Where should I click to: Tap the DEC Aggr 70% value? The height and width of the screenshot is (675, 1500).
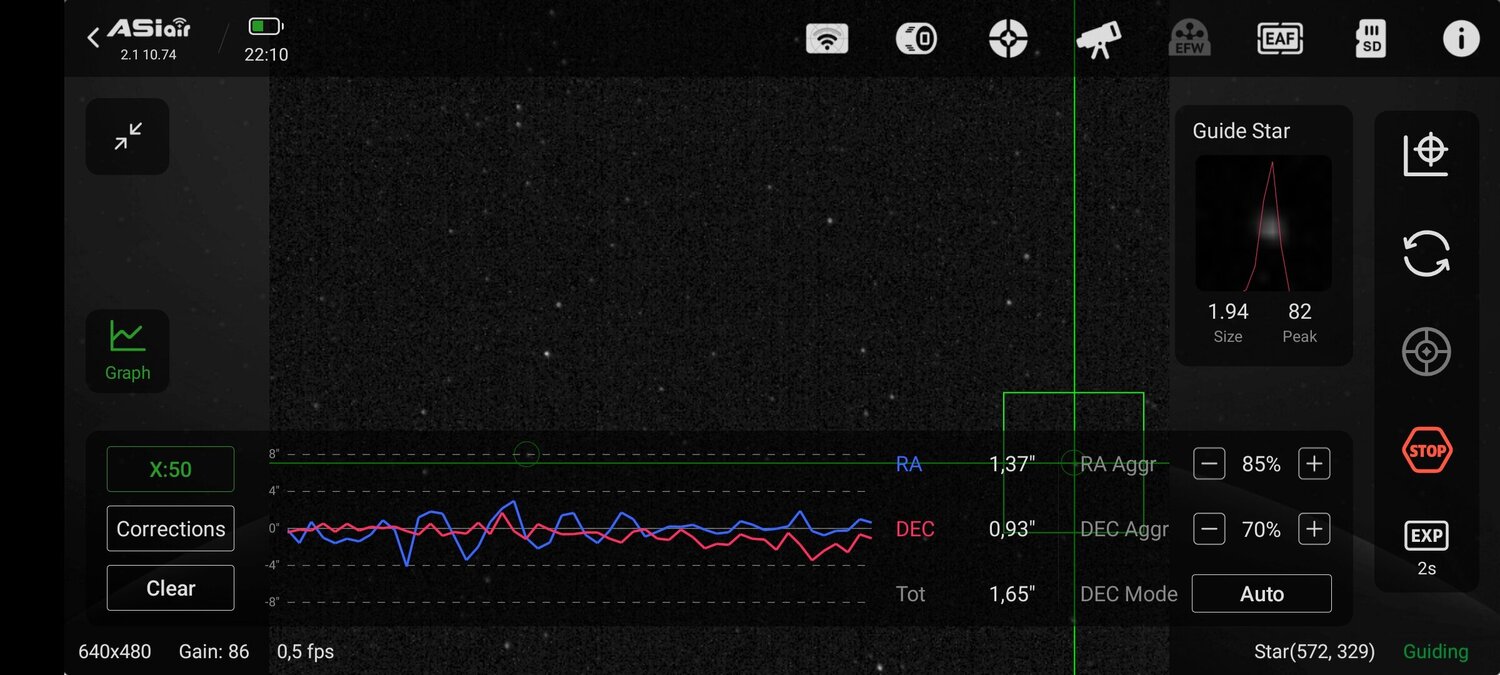(x=1262, y=529)
